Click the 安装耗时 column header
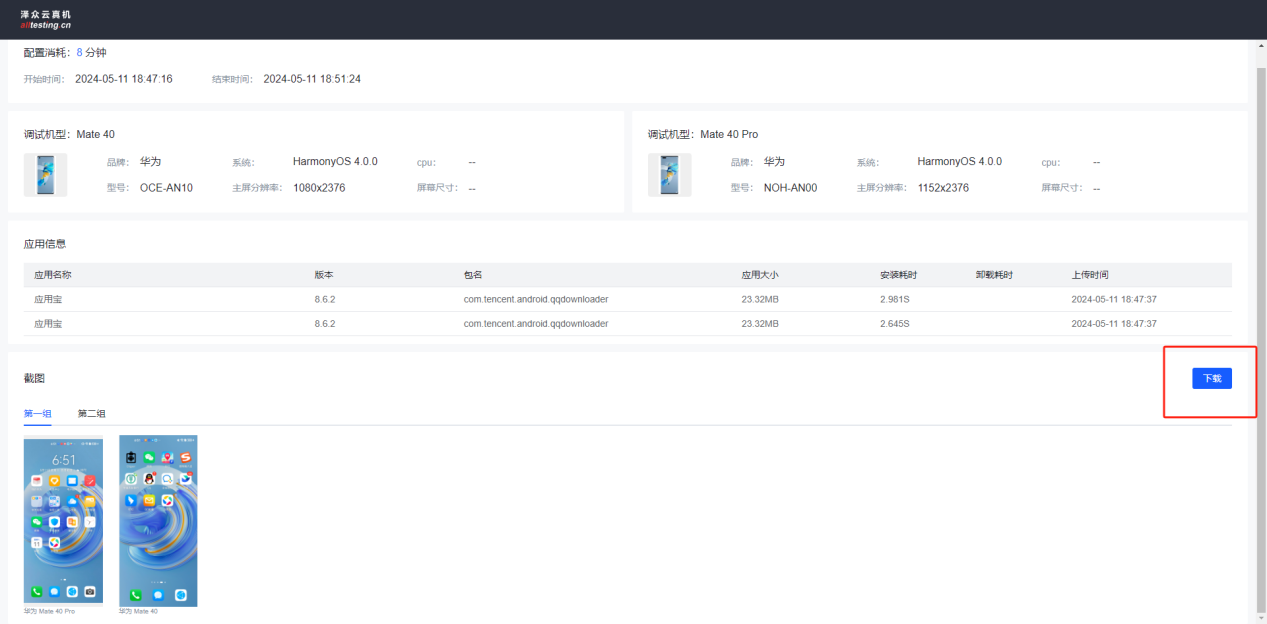The width and height of the screenshot is (1267, 624). point(898,275)
